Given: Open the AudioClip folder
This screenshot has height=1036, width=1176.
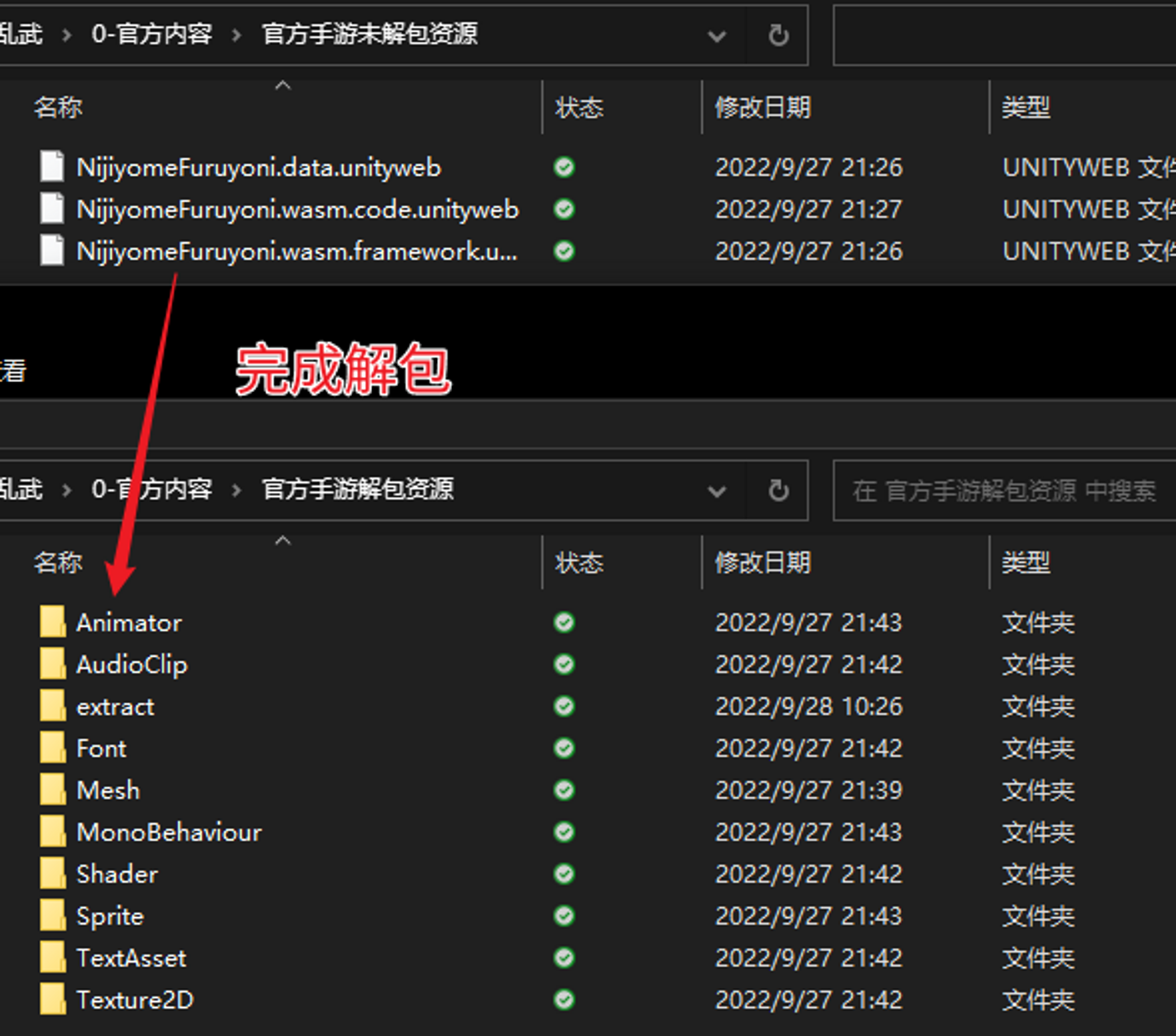Looking at the screenshot, I should click(132, 665).
